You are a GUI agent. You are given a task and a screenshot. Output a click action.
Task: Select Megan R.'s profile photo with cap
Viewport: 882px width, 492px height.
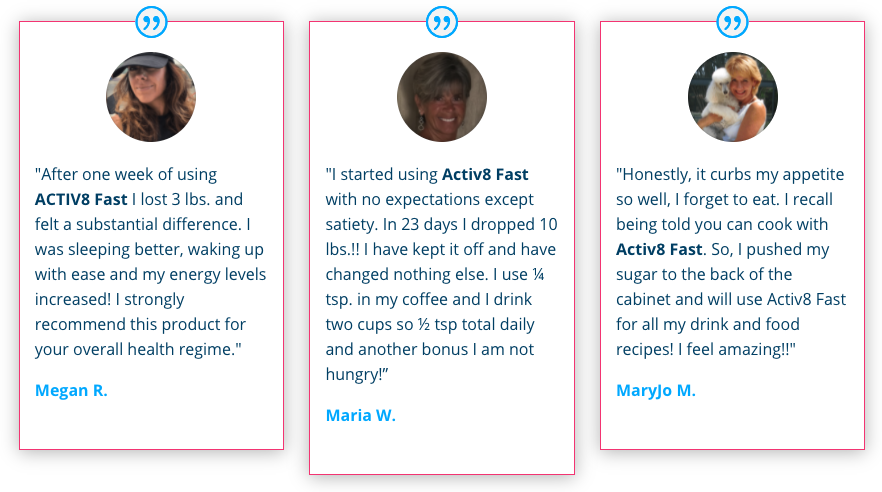click(151, 97)
